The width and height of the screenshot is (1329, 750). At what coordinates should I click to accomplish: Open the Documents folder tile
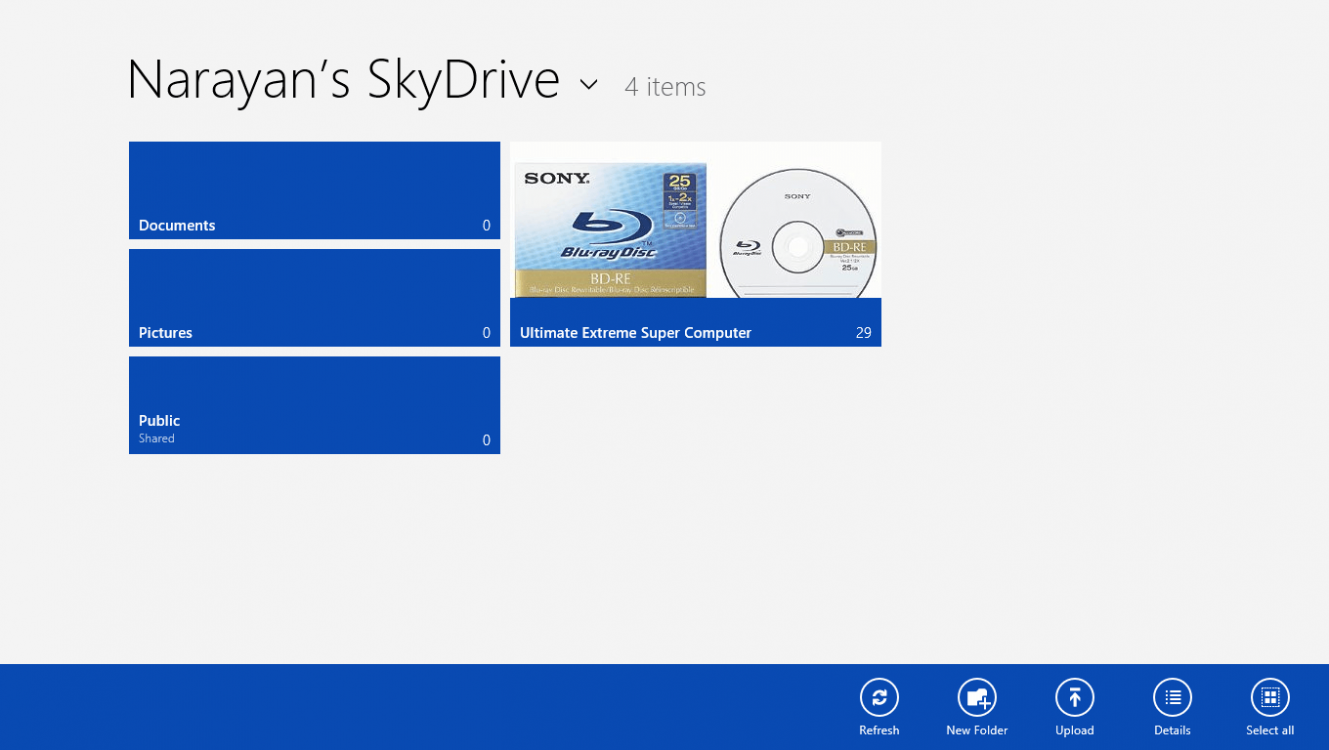[x=314, y=190]
